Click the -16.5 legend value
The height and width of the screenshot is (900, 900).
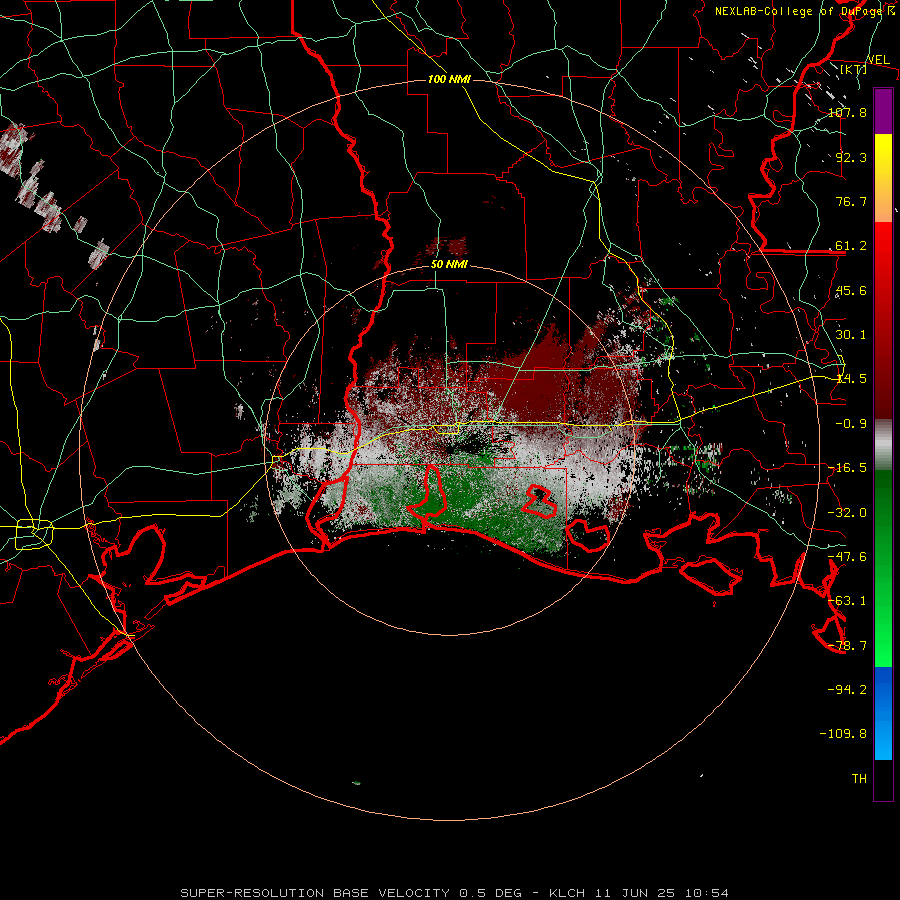point(847,467)
